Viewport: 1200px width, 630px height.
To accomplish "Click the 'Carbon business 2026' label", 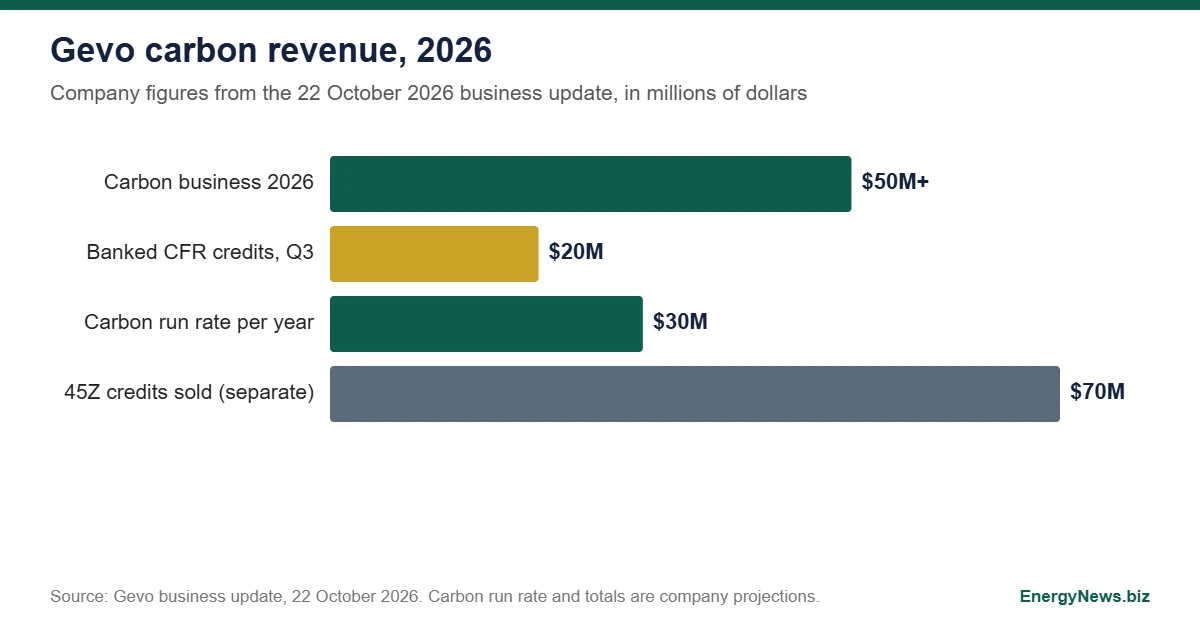I will (209, 182).
